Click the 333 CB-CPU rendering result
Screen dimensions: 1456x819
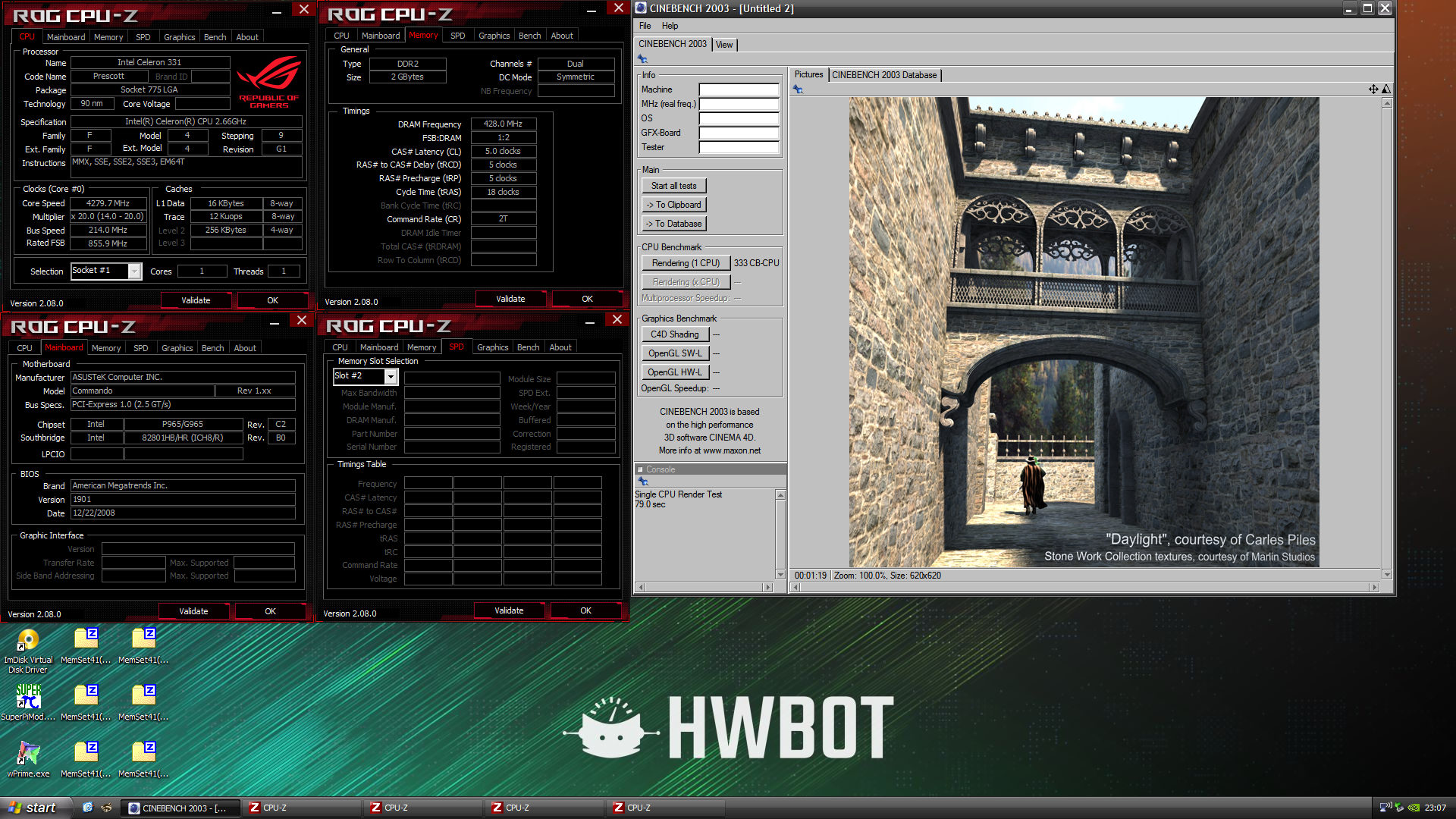pyautogui.click(x=756, y=263)
